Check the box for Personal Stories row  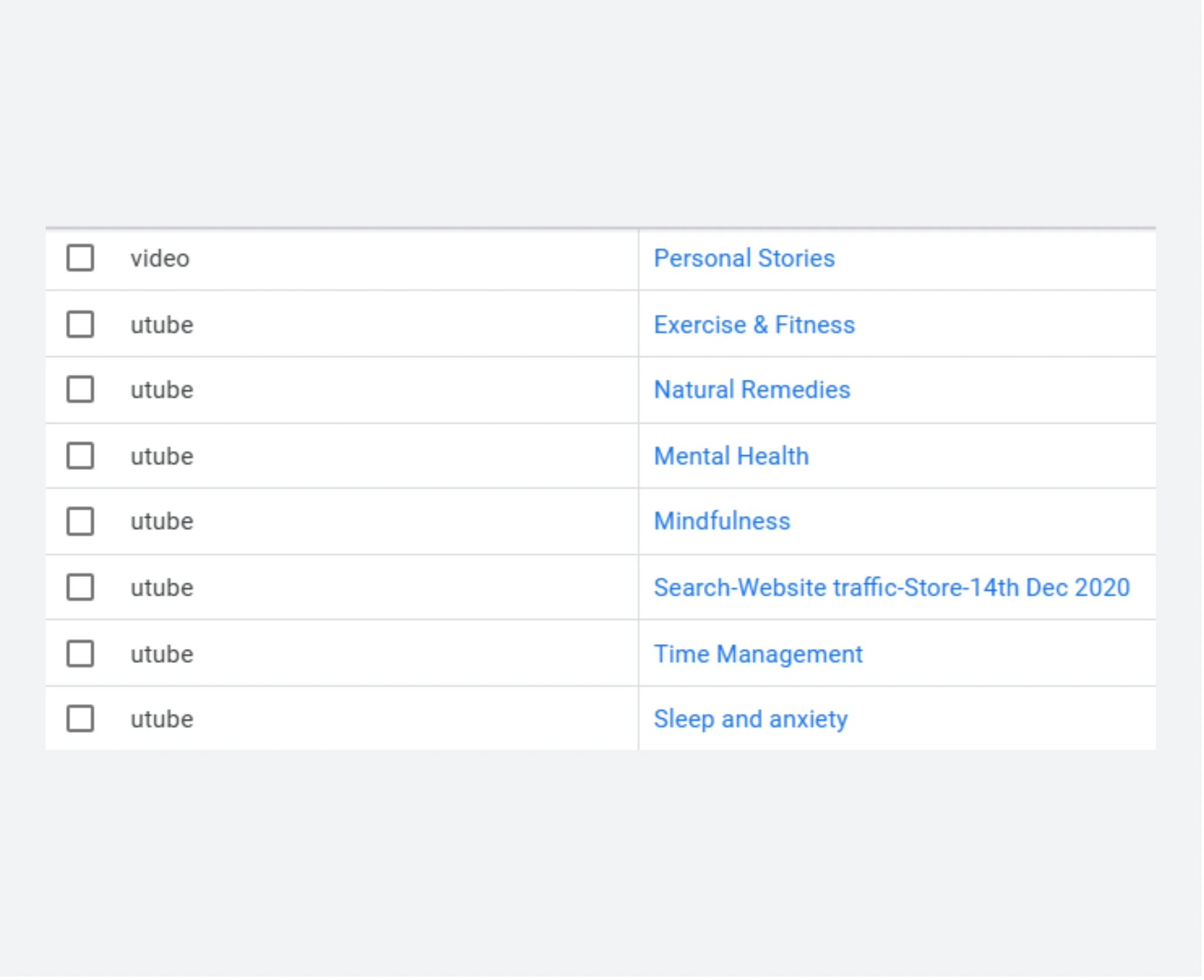pyautogui.click(x=80, y=258)
